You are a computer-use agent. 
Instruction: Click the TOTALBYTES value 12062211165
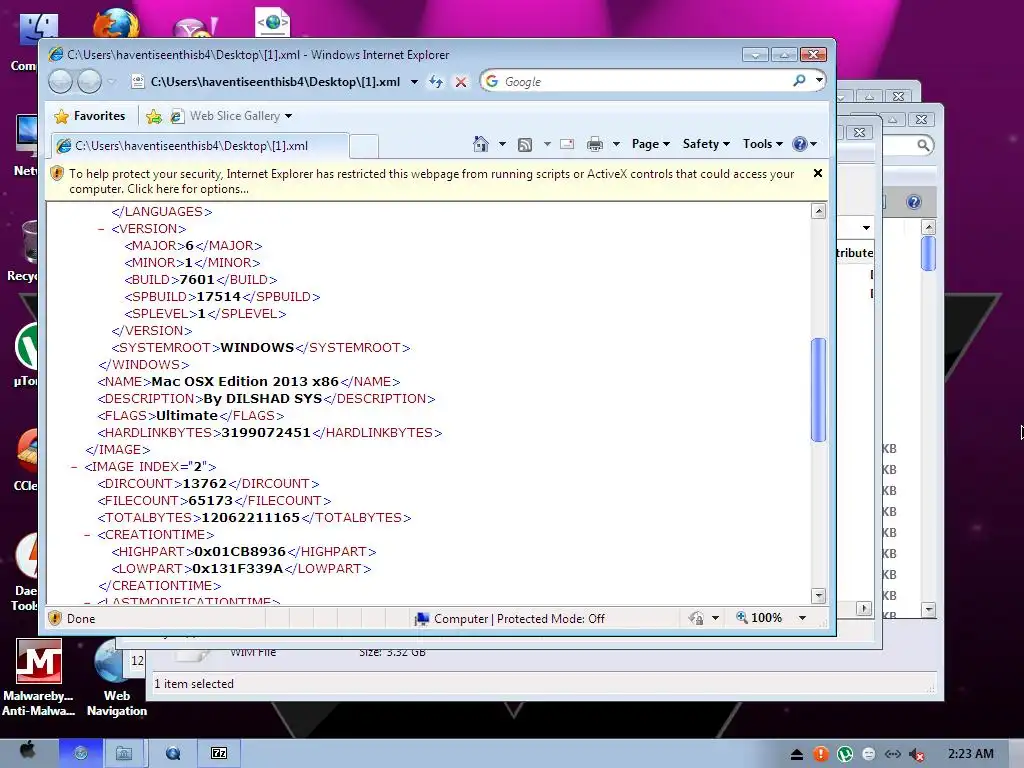point(251,518)
